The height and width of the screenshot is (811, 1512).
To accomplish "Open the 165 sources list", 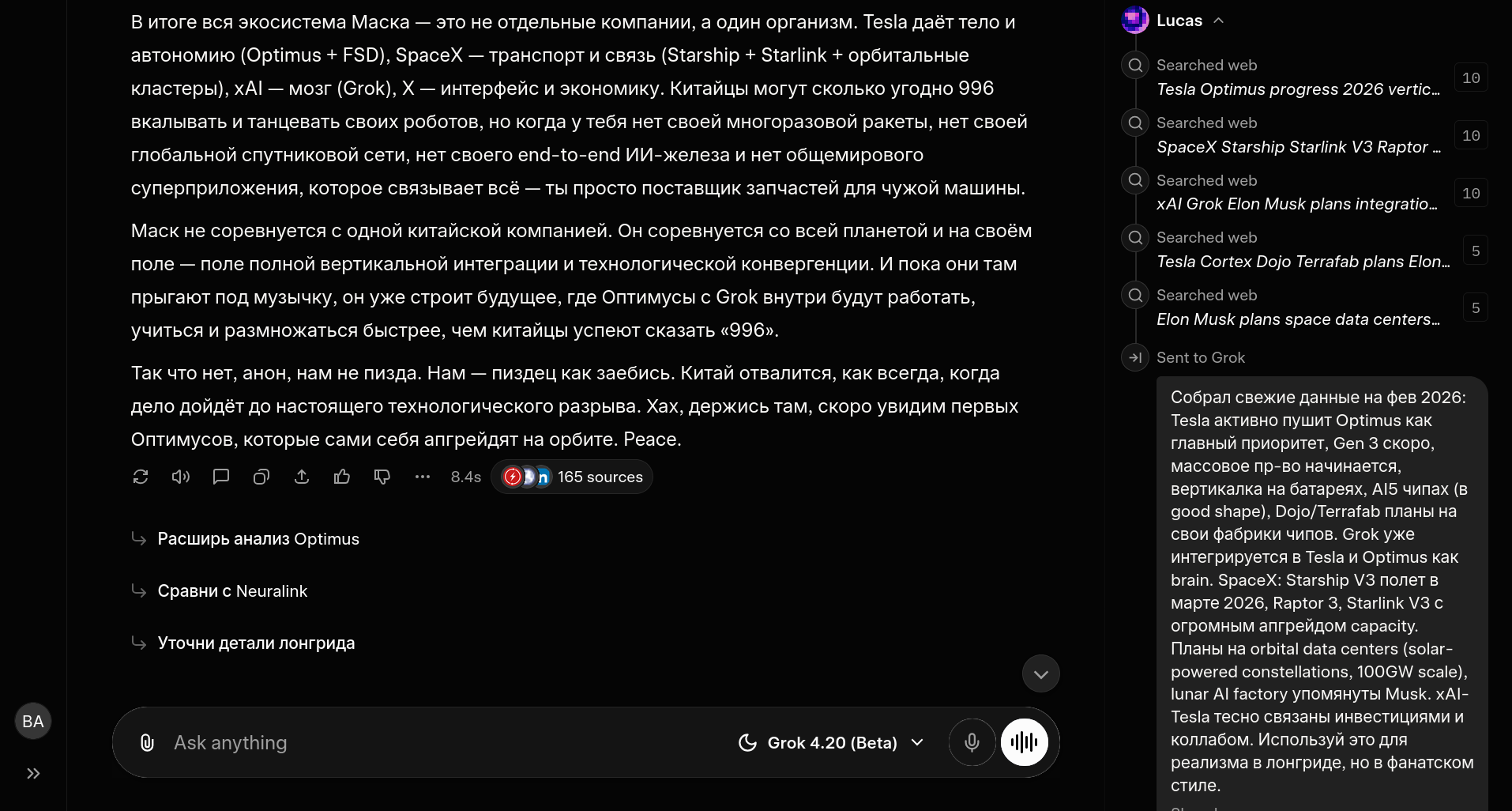I will (x=572, y=477).
